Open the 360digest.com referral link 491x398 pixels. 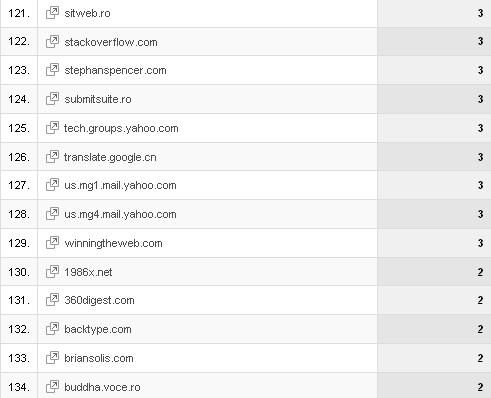click(99, 300)
